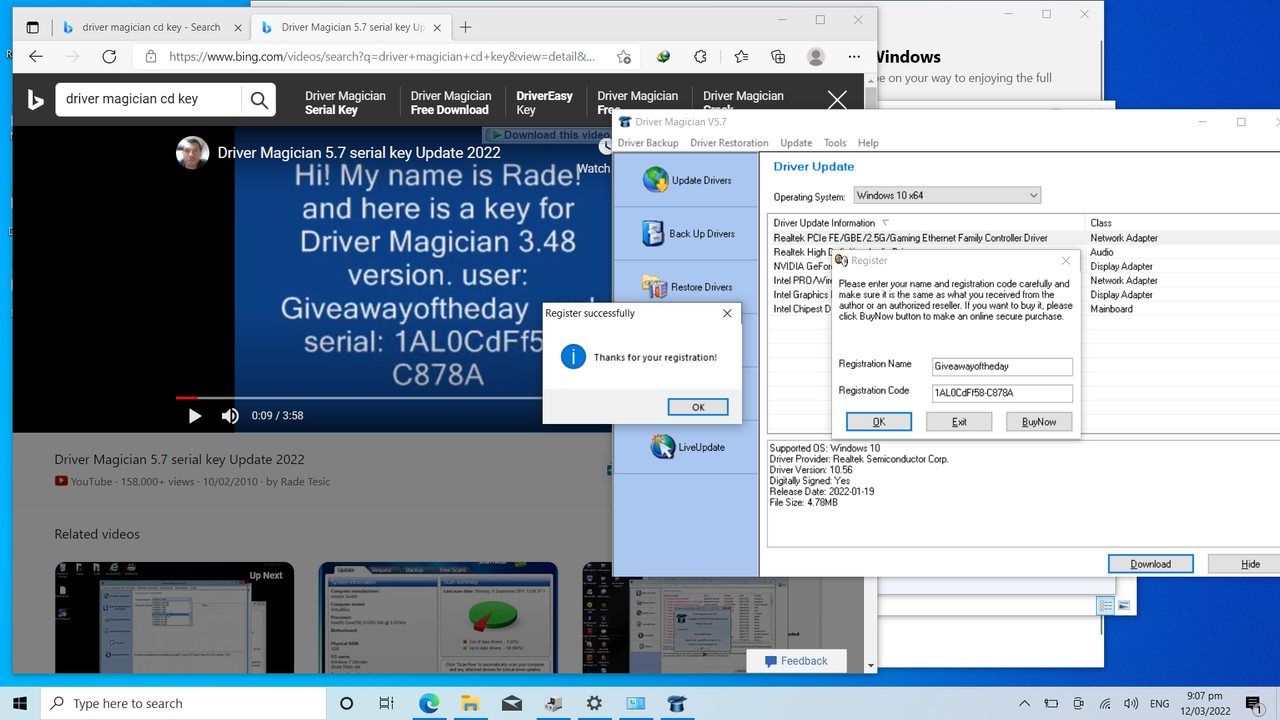1280x720 pixels.
Task: Show hidden system tray icons
Action: 1024,703
